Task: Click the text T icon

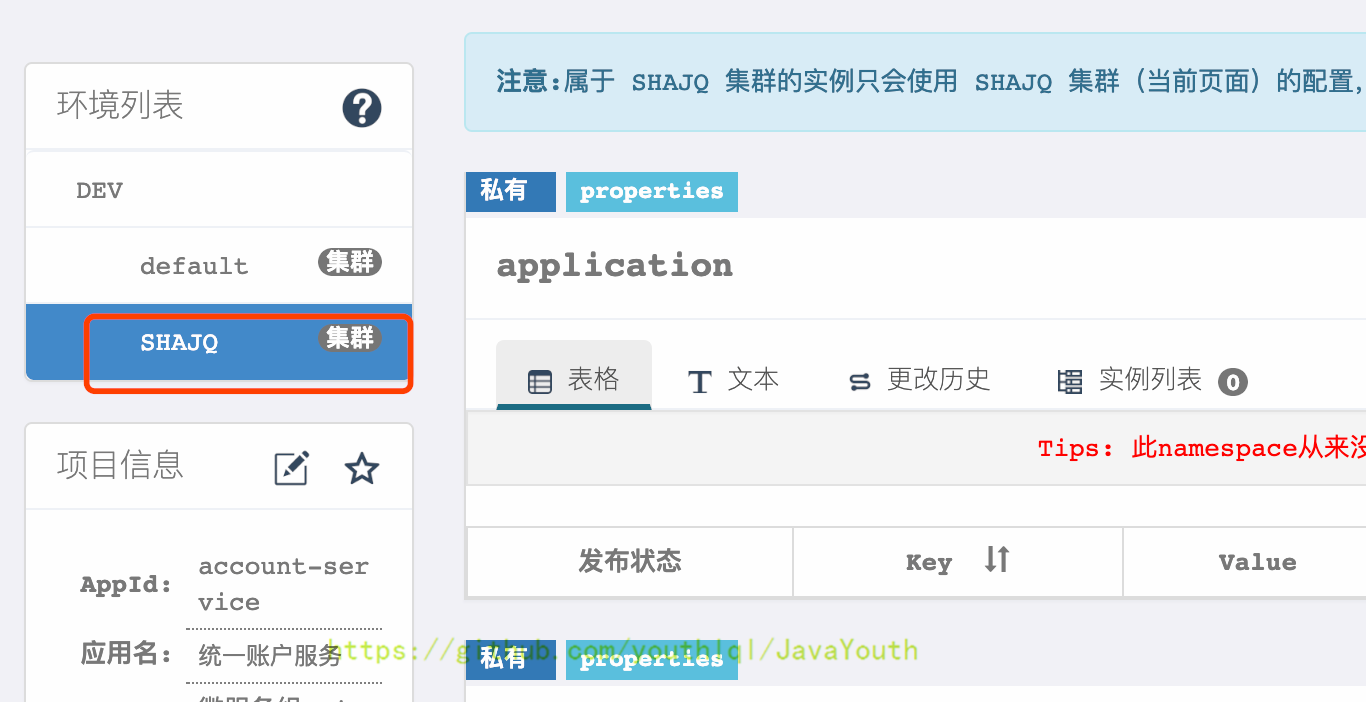Action: [700, 382]
